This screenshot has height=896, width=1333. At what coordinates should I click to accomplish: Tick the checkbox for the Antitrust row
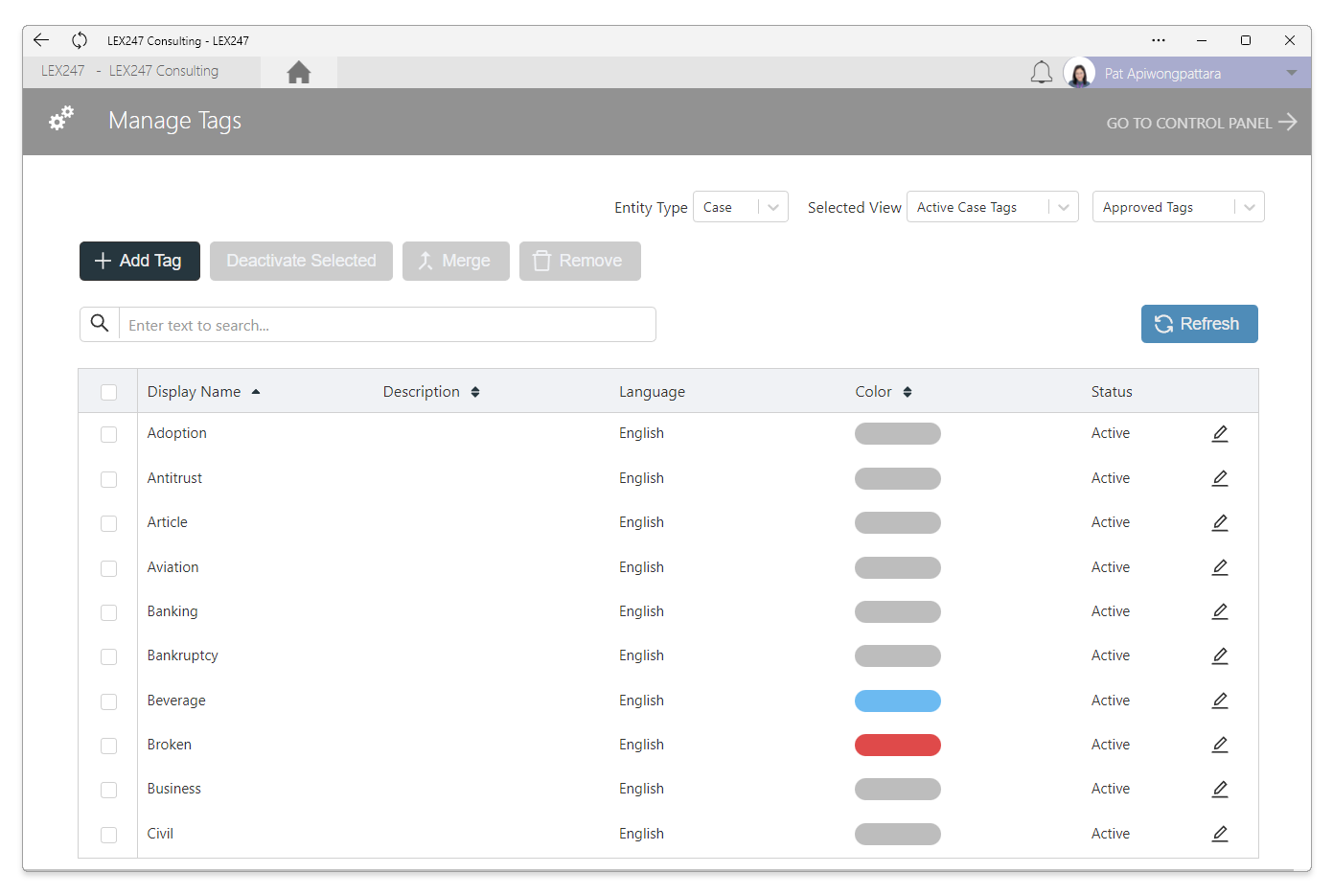109,479
